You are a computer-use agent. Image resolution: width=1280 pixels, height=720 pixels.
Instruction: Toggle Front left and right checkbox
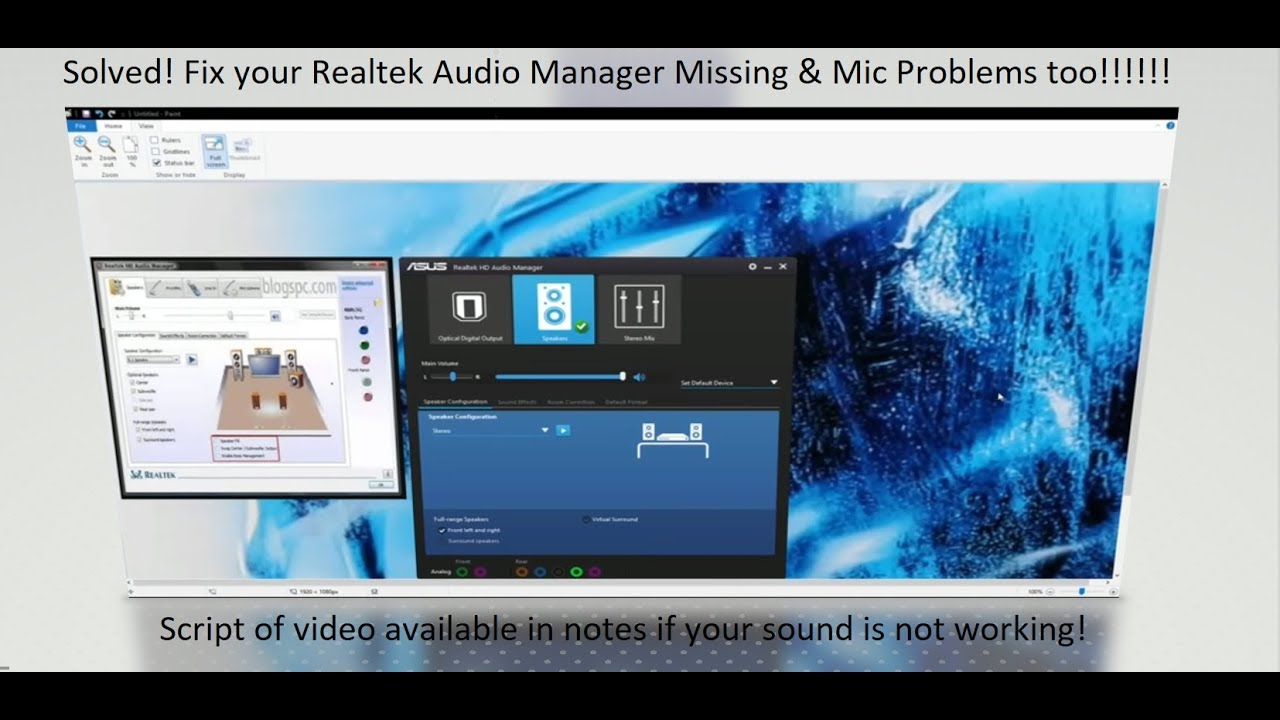pos(442,530)
